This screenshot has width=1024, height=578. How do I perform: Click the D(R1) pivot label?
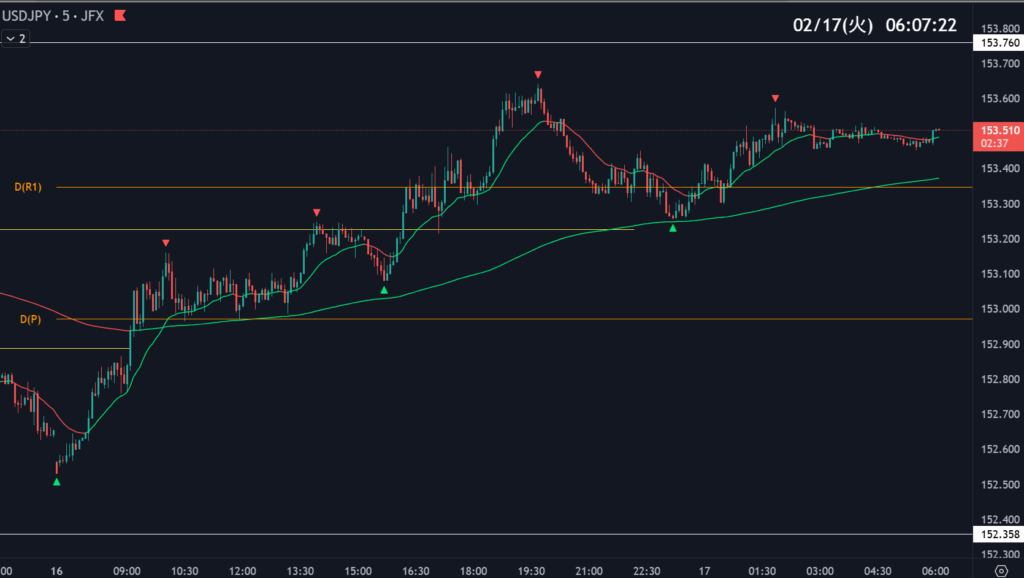(x=28, y=187)
